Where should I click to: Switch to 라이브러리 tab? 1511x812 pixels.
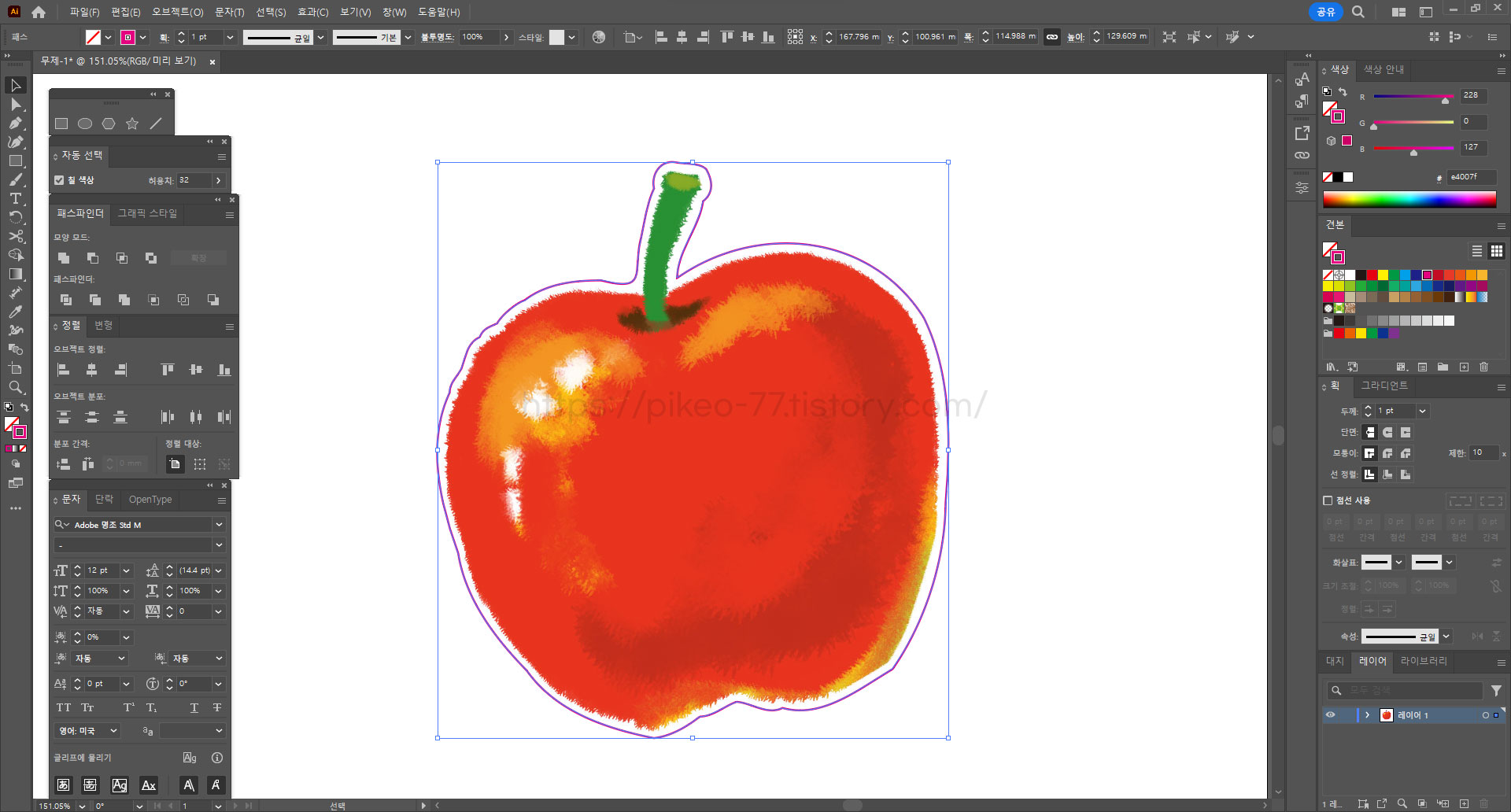pyautogui.click(x=1424, y=661)
